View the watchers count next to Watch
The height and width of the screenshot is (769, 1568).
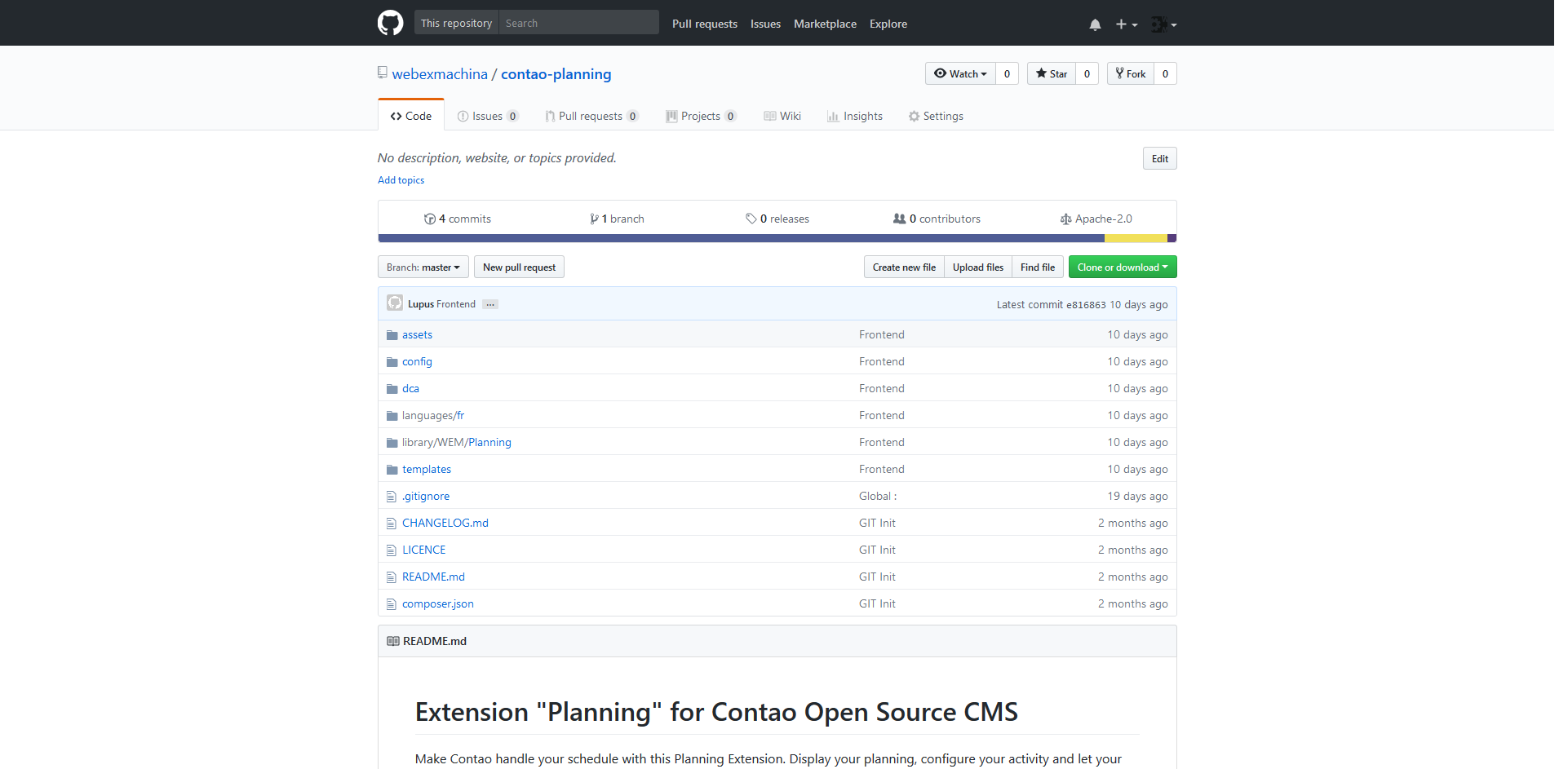pyautogui.click(x=1007, y=73)
